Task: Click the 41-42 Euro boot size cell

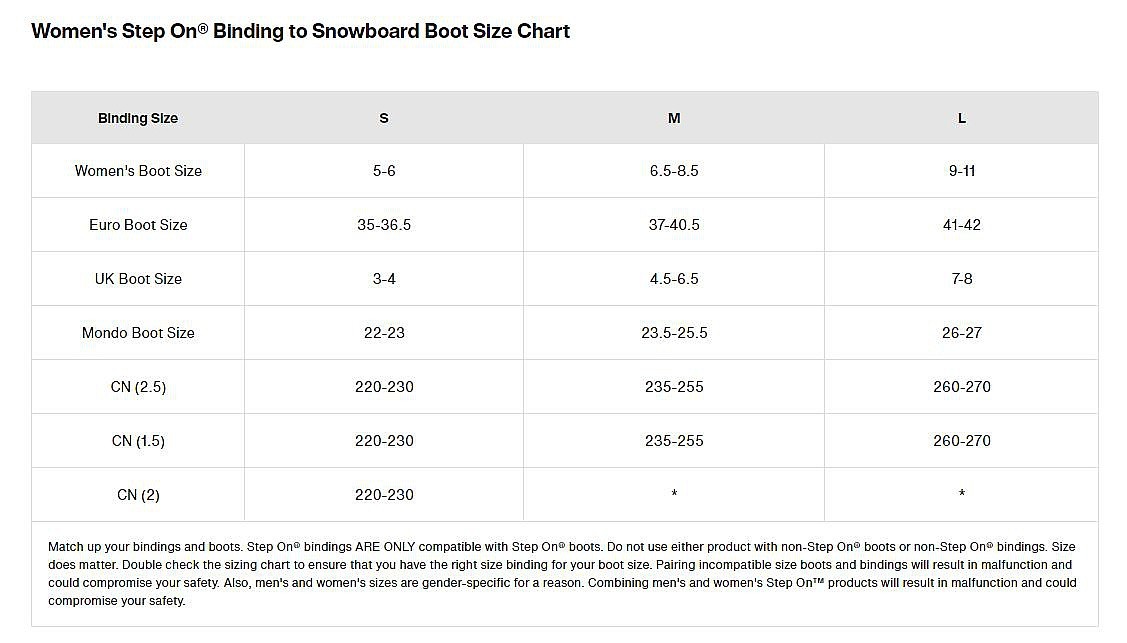Action: [962, 225]
